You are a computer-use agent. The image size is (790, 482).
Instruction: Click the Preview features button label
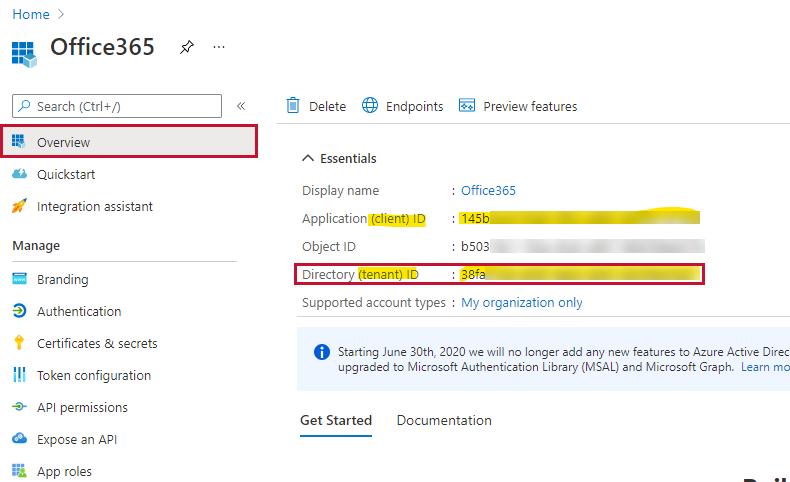coord(531,106)
